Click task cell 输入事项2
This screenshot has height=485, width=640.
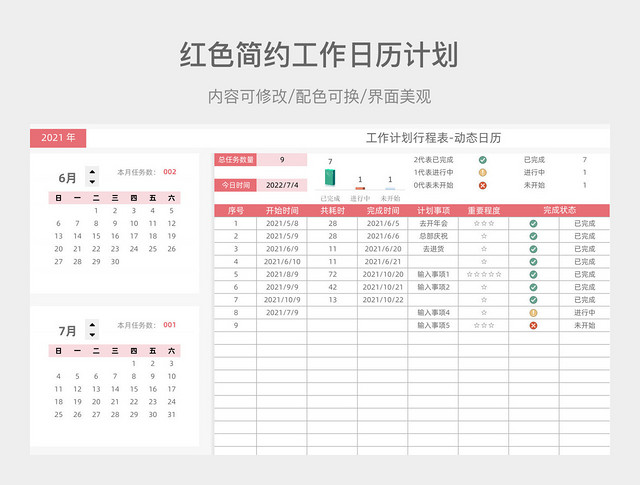click(433, 287)
